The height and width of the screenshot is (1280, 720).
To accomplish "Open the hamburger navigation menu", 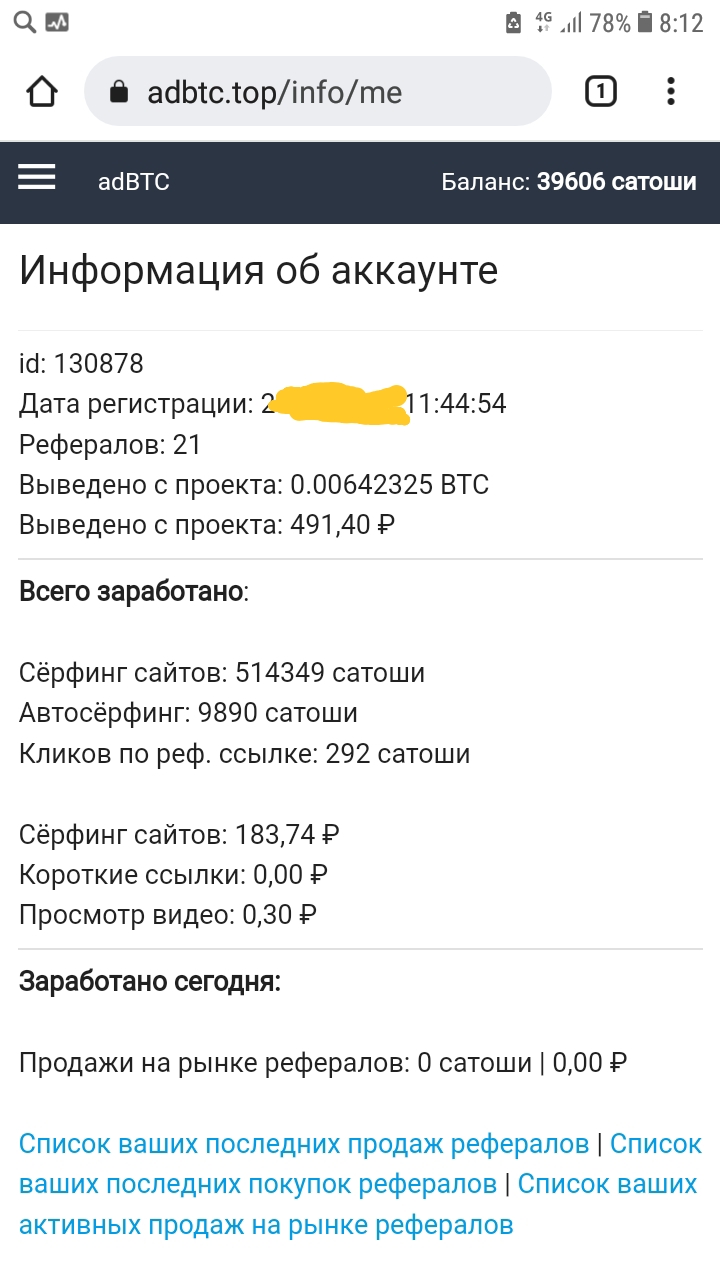I will (37, 178).
